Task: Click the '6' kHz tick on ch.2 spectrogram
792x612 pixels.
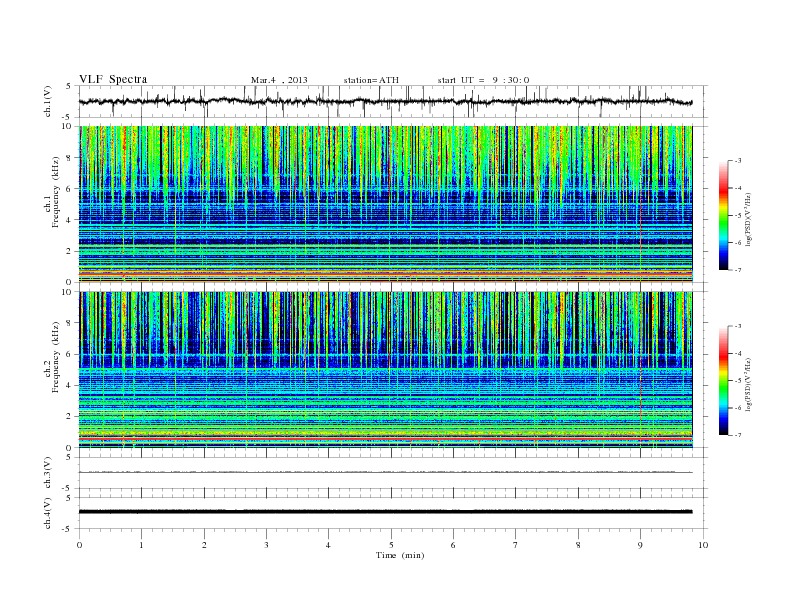Action: pos(69,354)
